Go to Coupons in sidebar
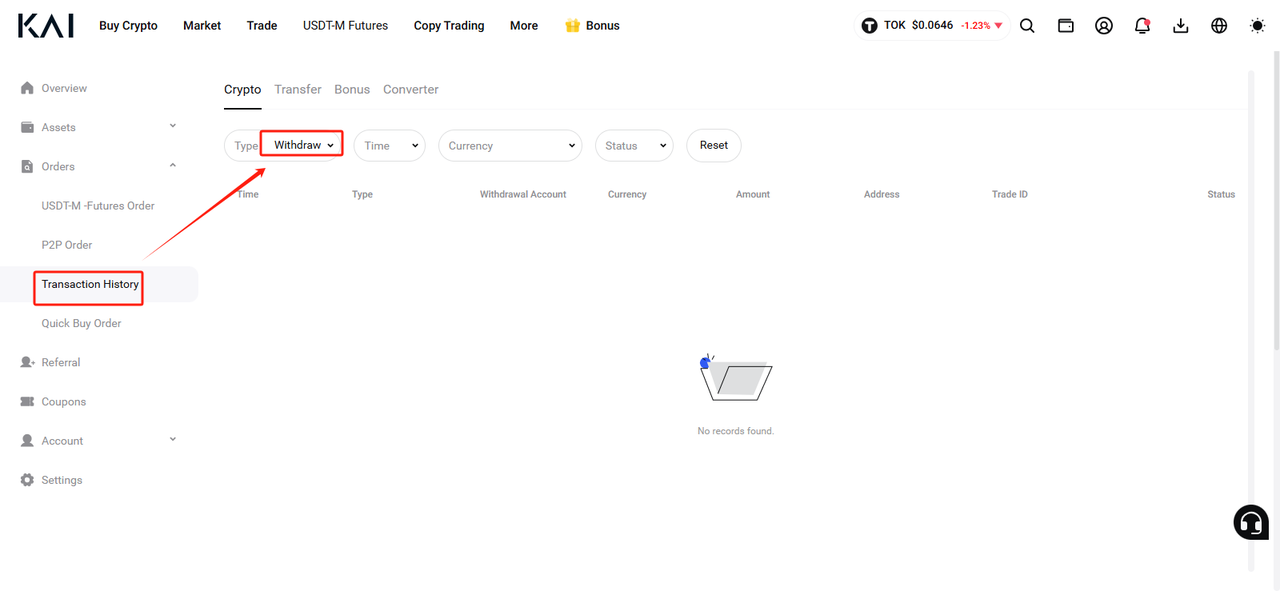Screen dimensions: 1280x591 click(64, 401)
